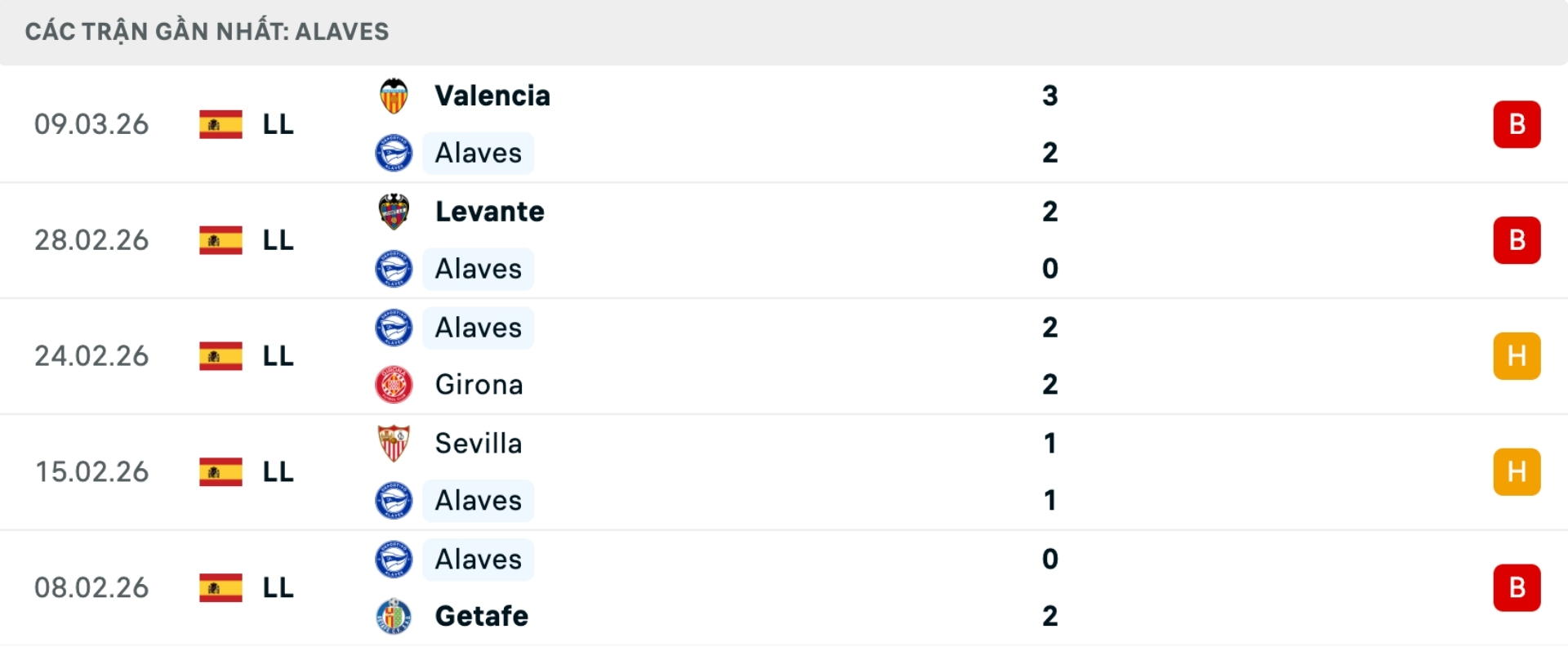1568x647 pixels.
Task: Click the Levante team name
Action: click(x=488, y=211)
